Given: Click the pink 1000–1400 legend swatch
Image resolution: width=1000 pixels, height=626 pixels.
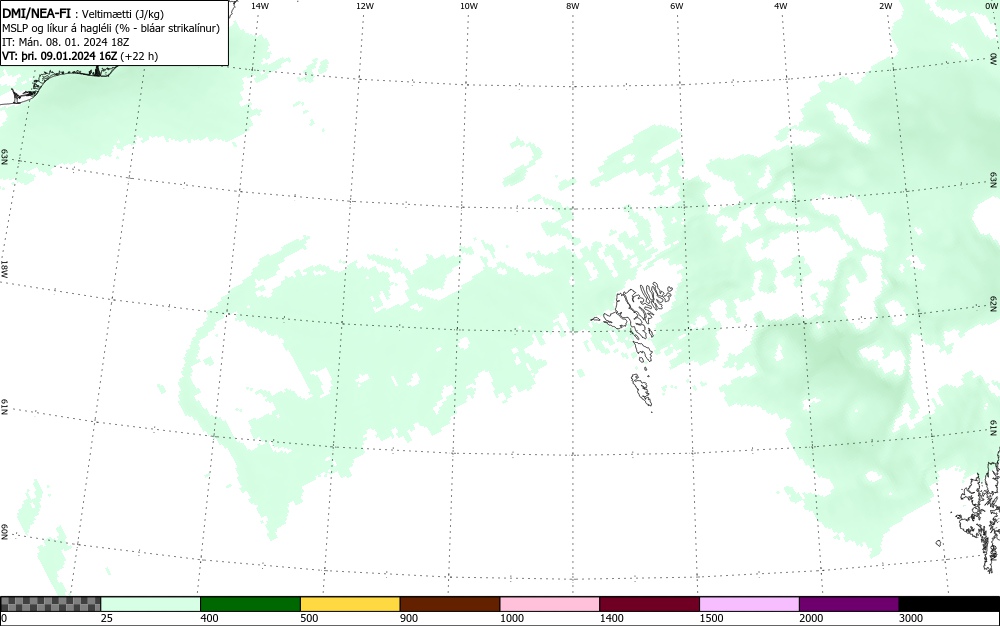Looking at the screenshot, I should pos(550,604).
